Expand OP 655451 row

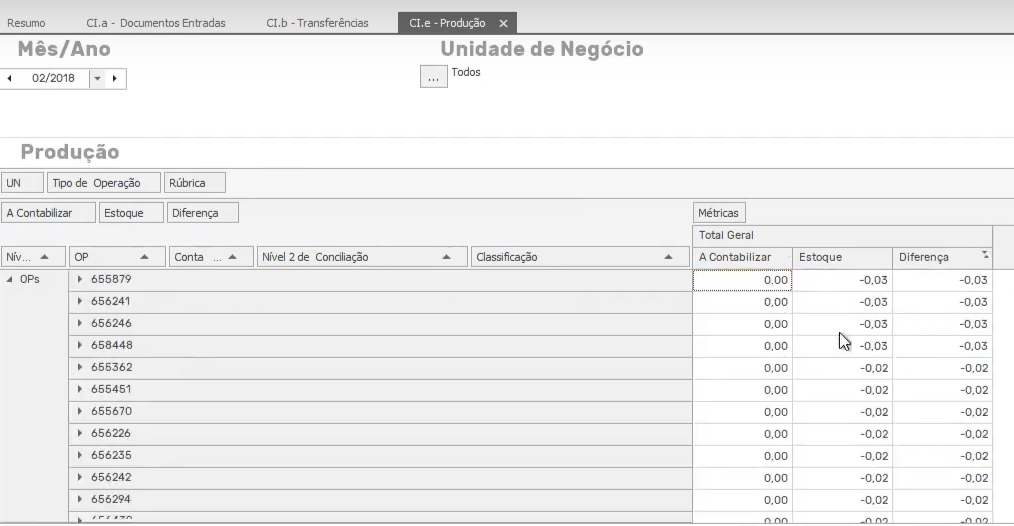point(80,389)
